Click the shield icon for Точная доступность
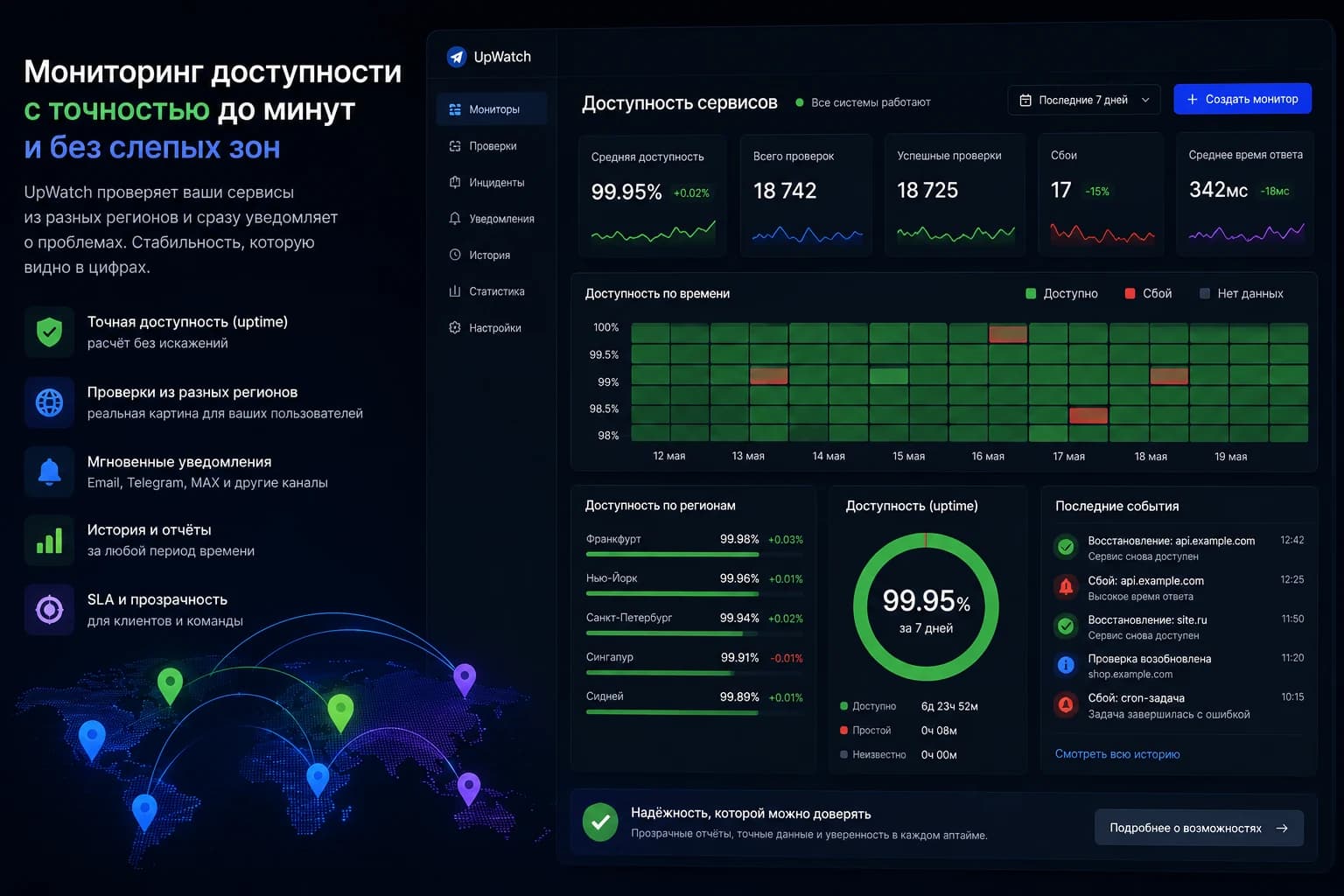The width and height of the screenshot is (1344, 896). pos(49,332)
